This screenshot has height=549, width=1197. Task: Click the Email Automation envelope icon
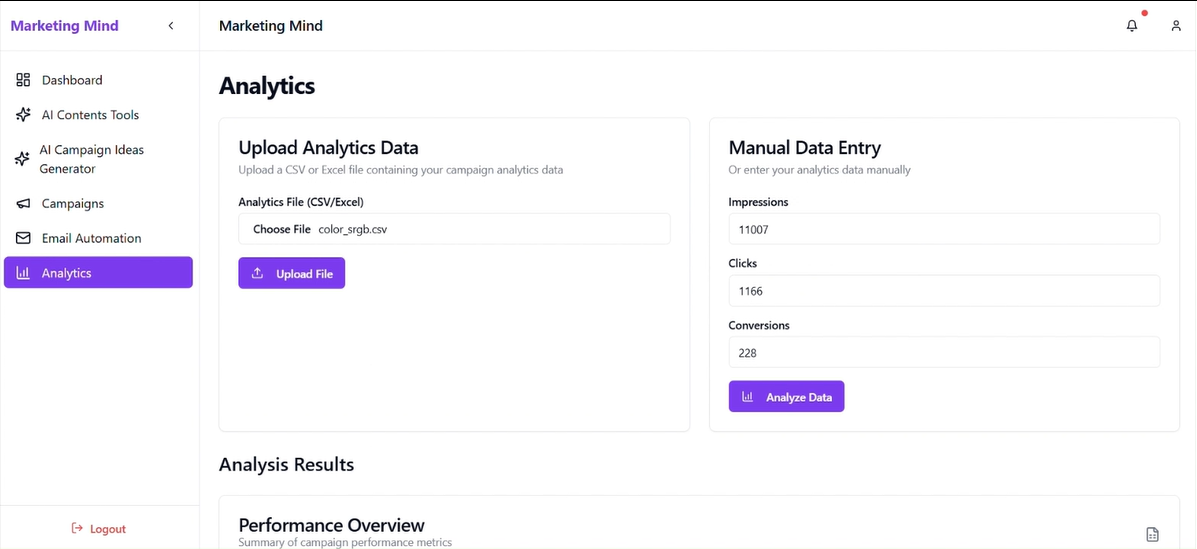[23, 238]
